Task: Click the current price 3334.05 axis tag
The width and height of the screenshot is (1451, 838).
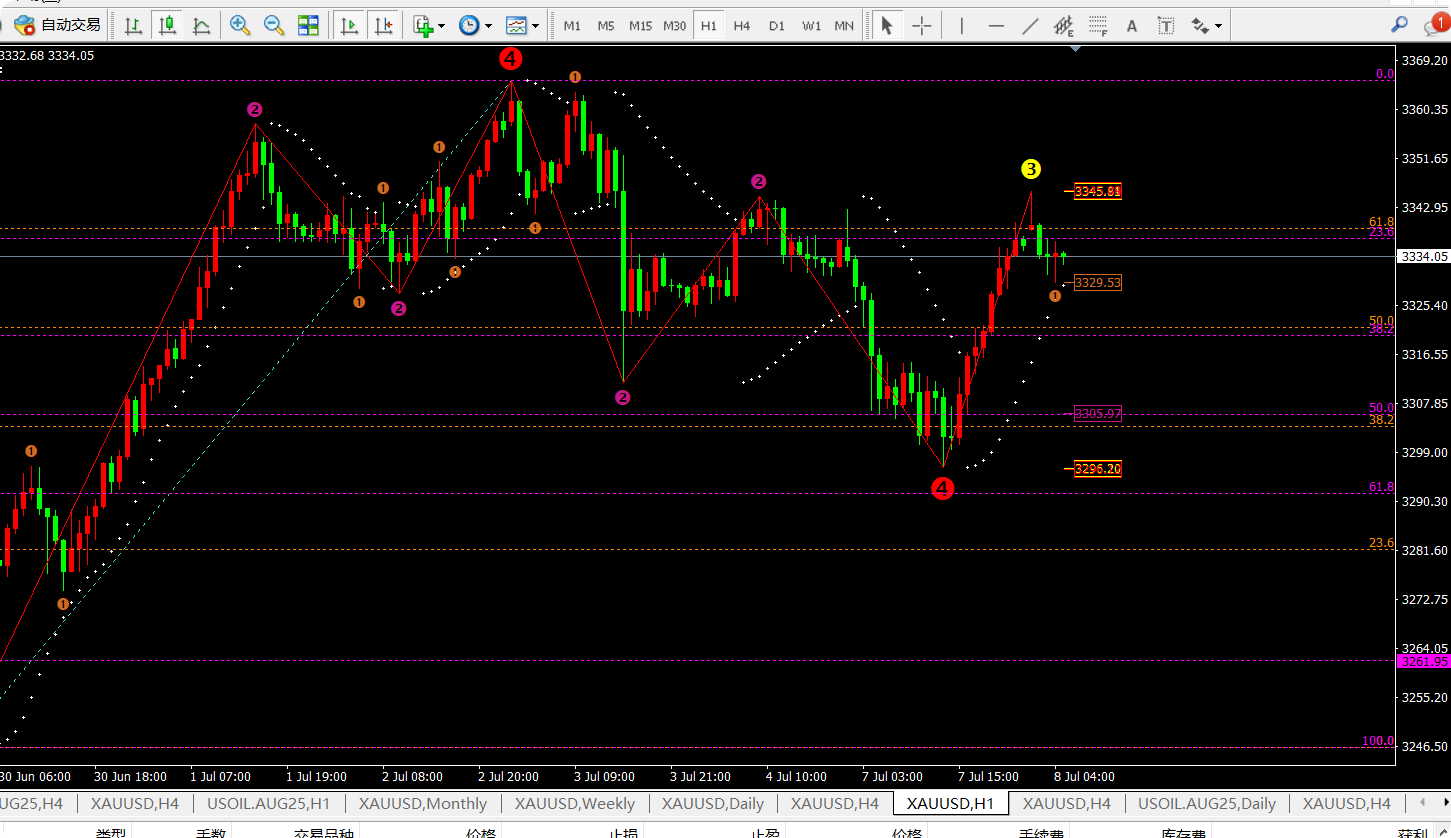Action: point(1425,257)
